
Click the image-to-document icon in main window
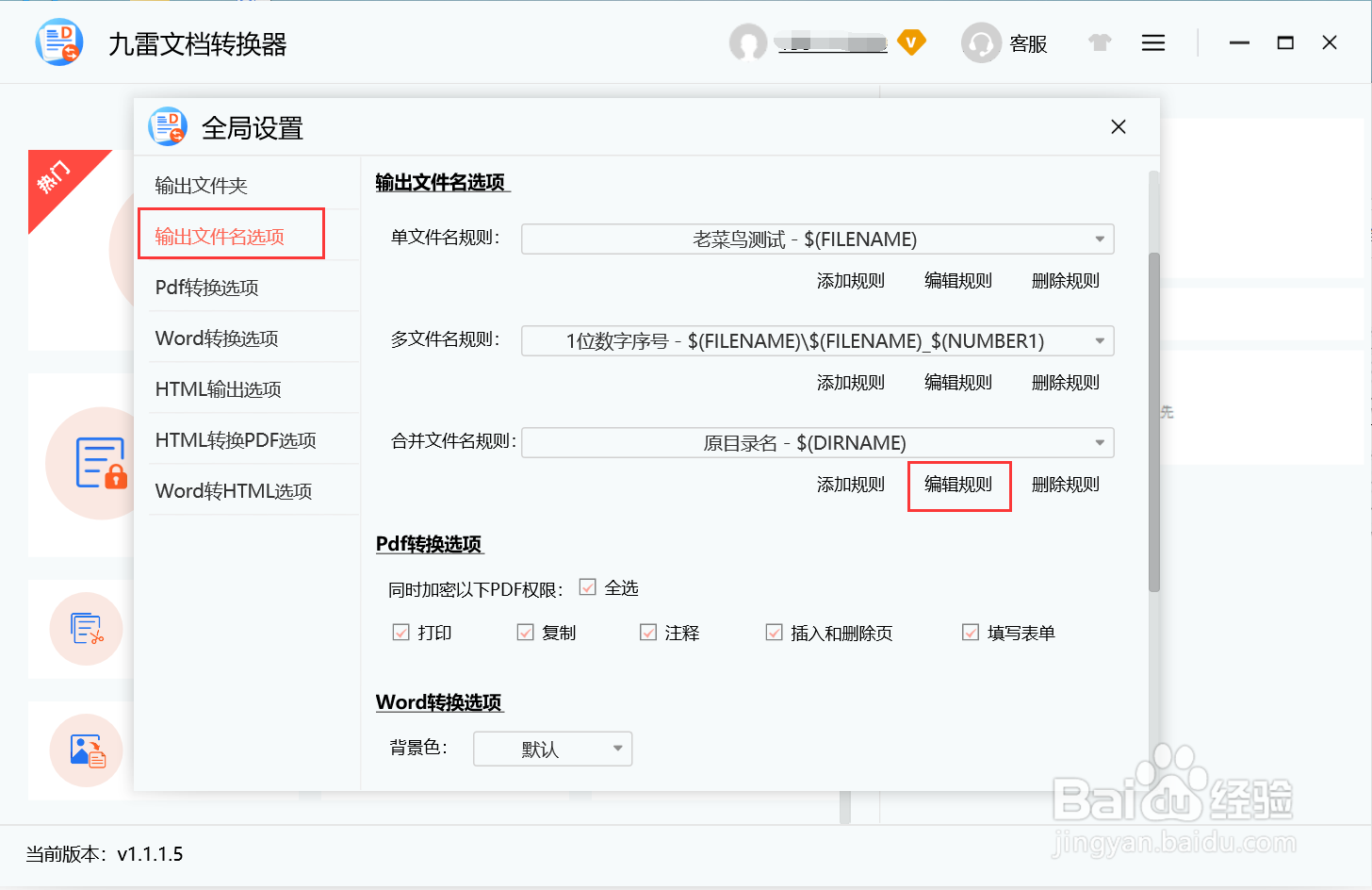(x=88, y=751)
